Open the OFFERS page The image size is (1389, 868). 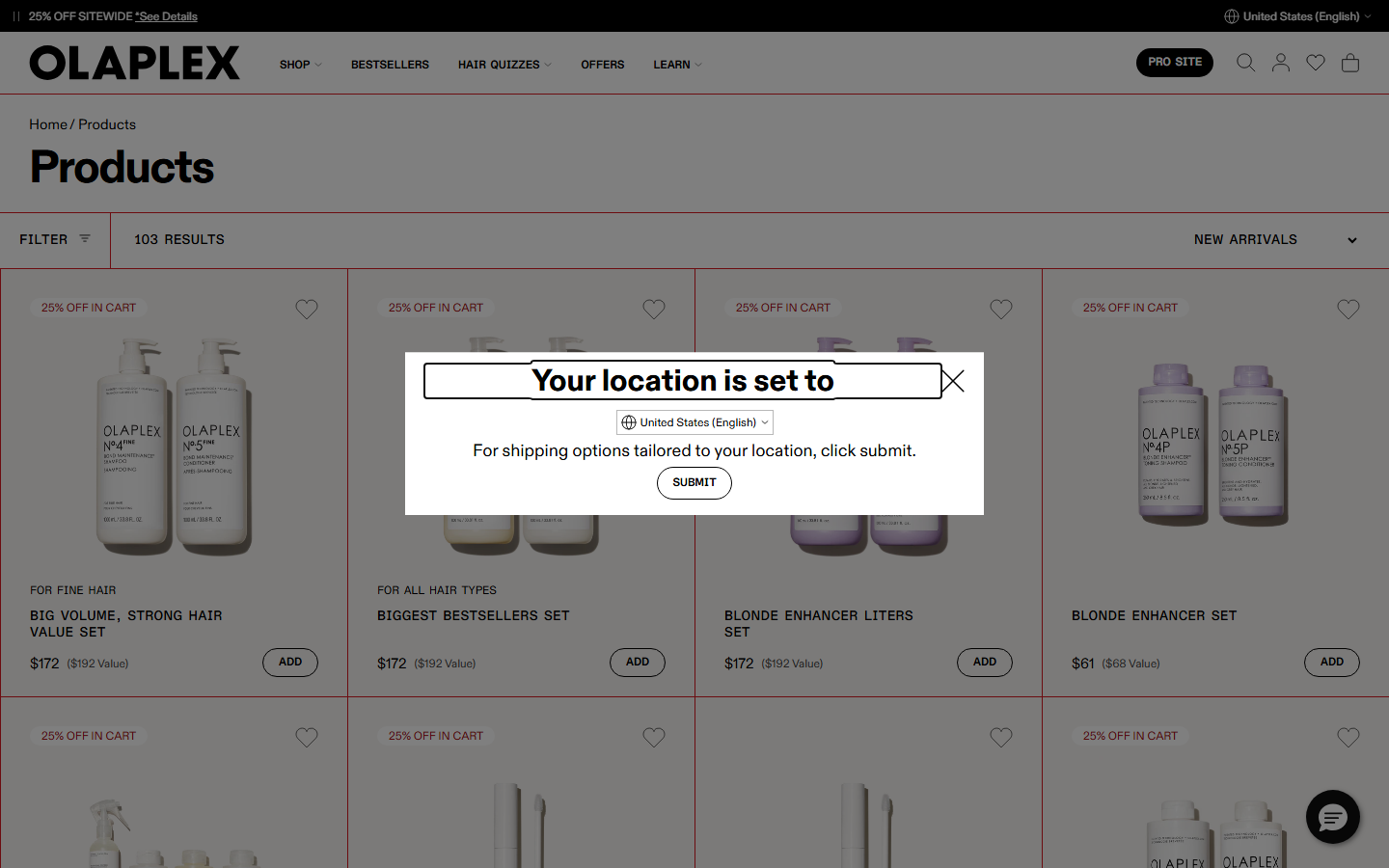pos(603,65)
